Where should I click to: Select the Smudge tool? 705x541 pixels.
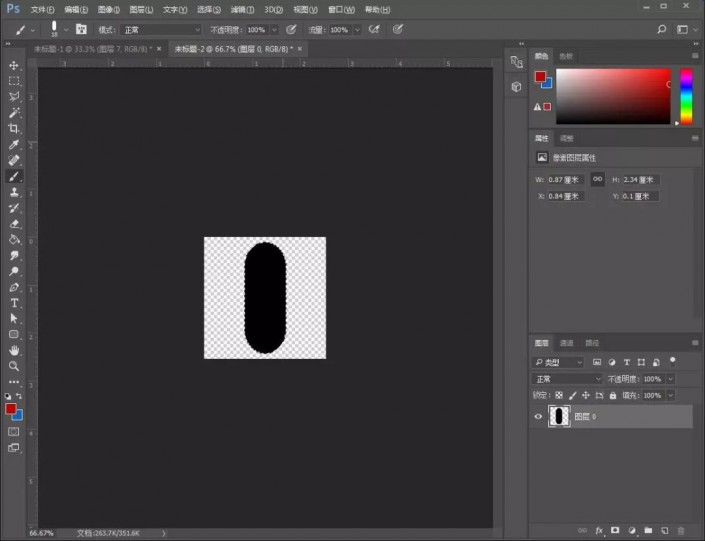point(14,255)
